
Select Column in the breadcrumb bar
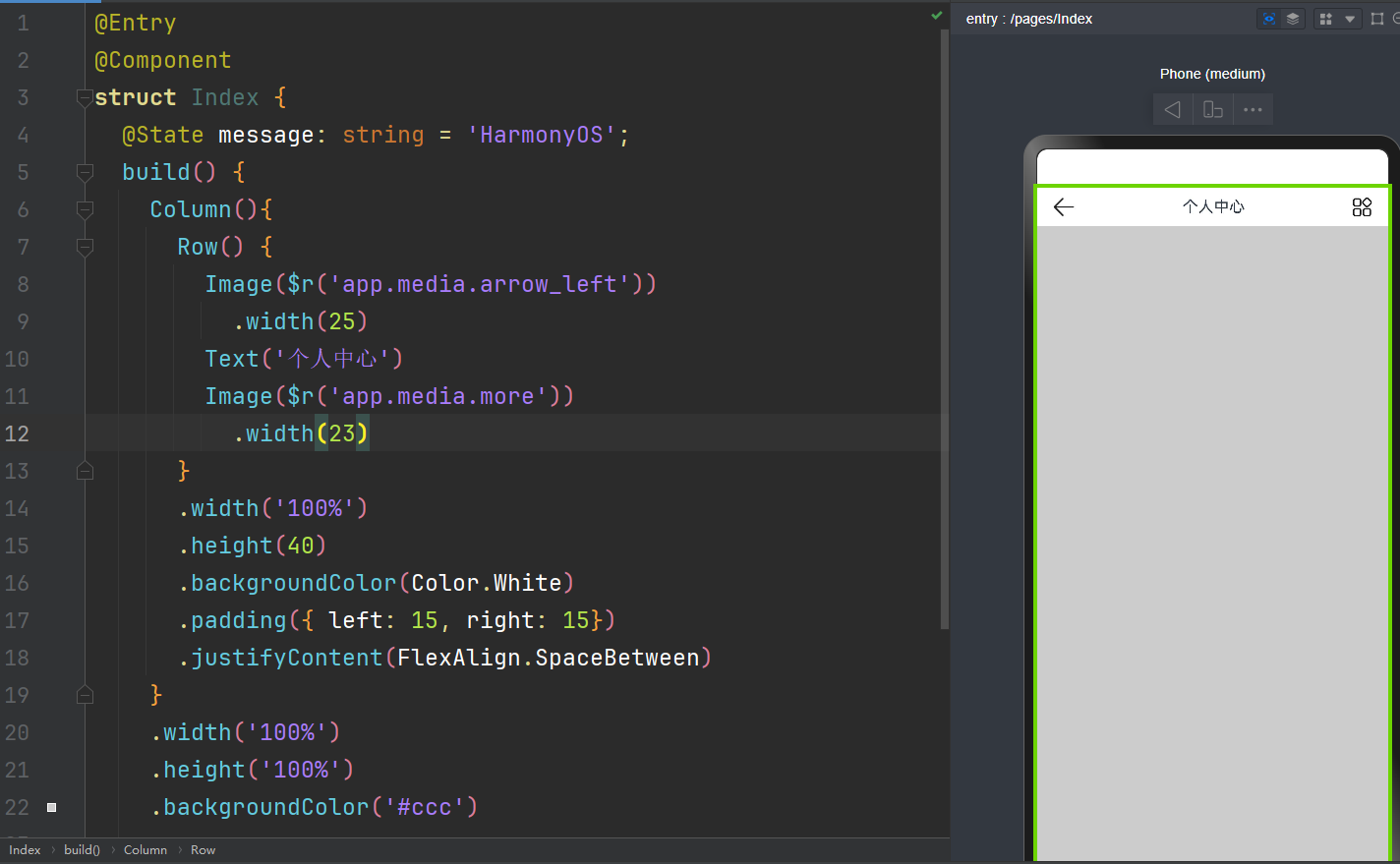(146, 850)
